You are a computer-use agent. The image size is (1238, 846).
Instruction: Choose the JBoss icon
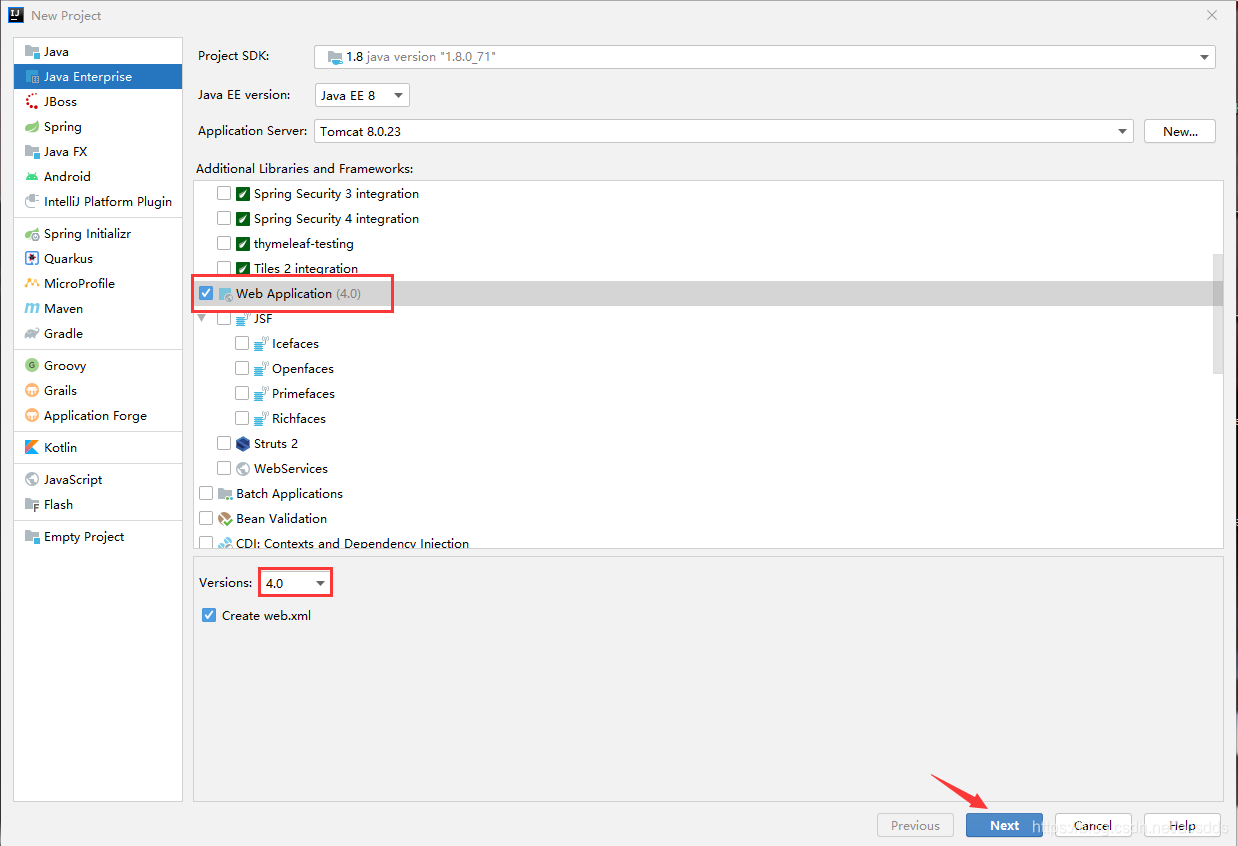(32, 101)
